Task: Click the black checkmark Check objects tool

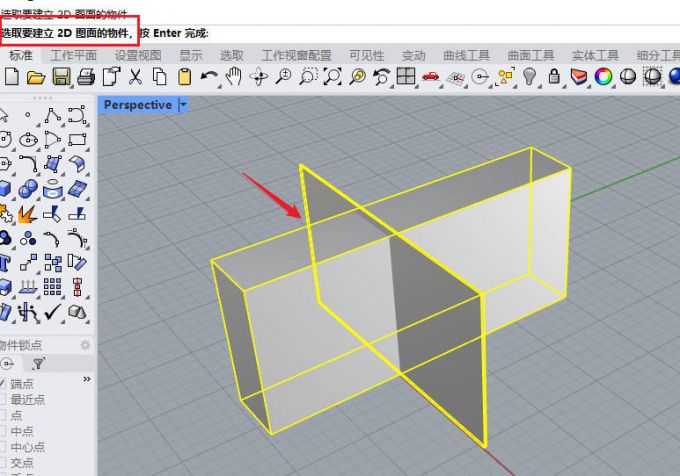Action: (53, 312)
